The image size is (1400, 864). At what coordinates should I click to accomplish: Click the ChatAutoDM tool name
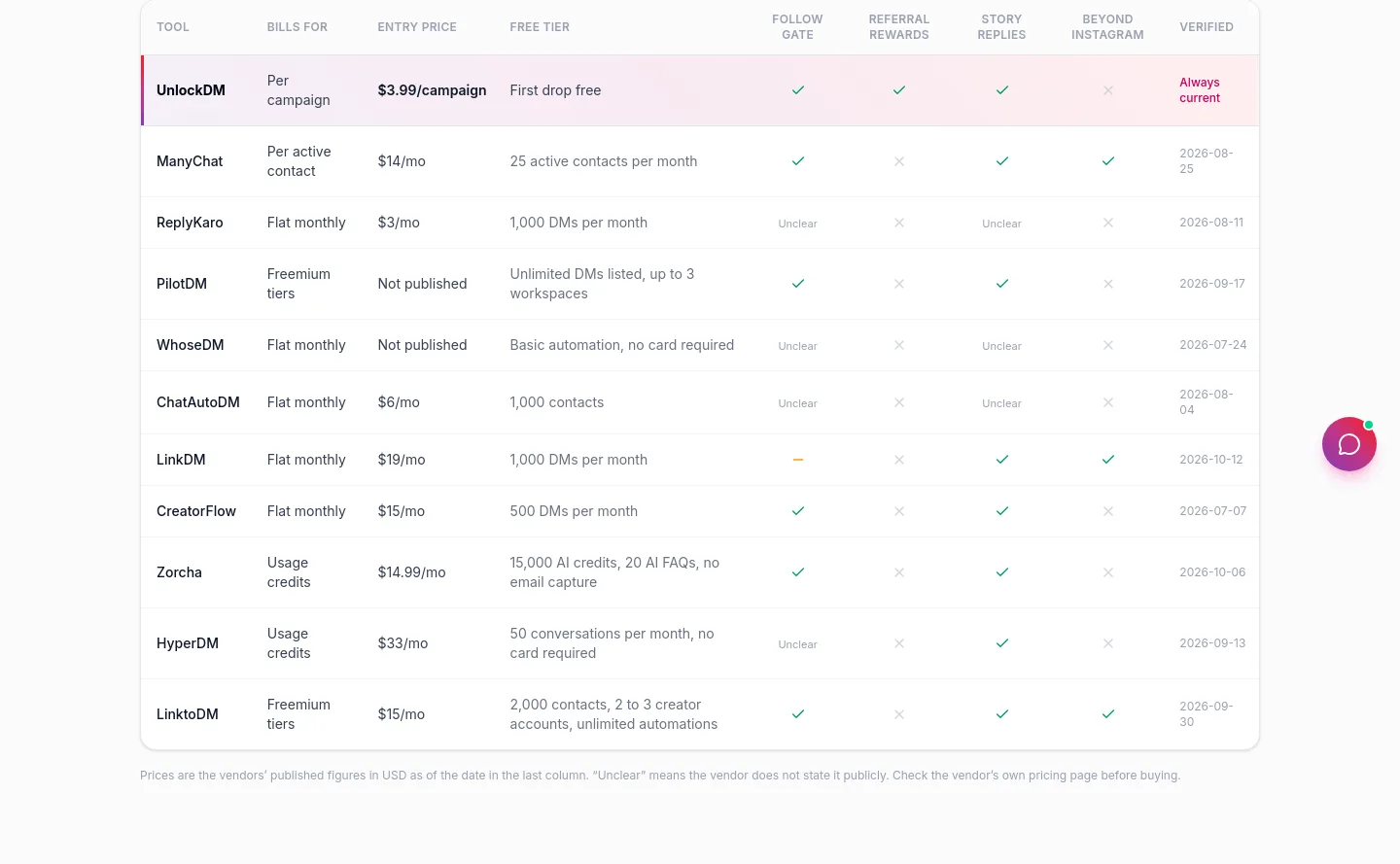point(198,402)
